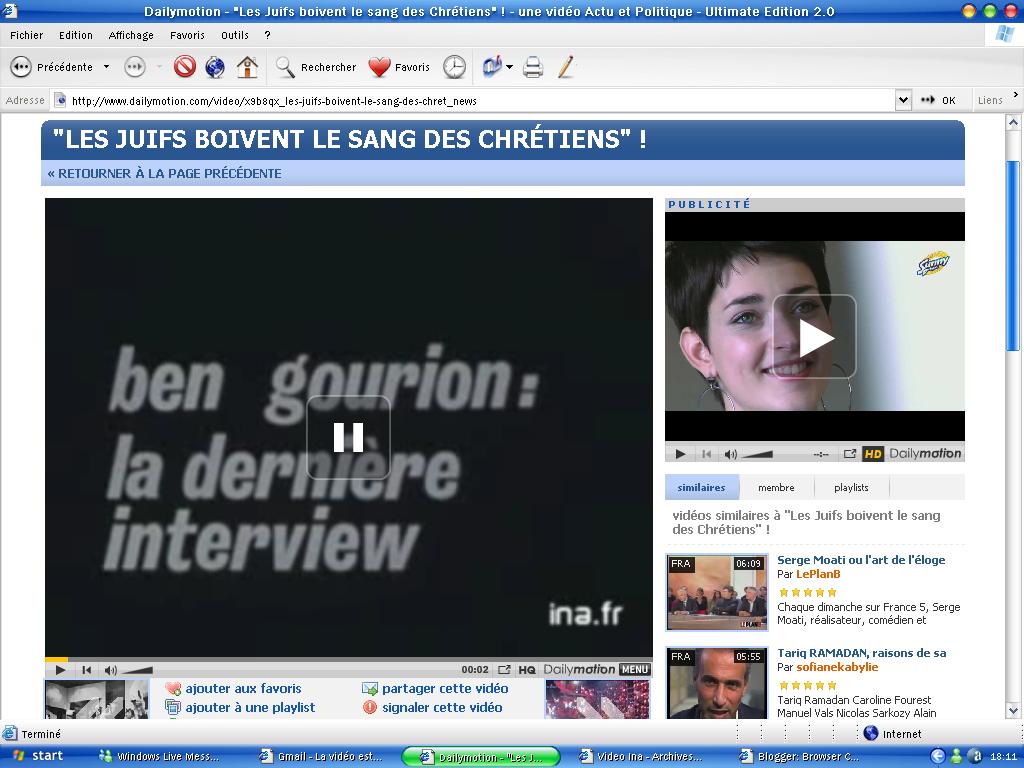
Task: Open sofianekabylie user profile link
Action: [x=837, y=667]
